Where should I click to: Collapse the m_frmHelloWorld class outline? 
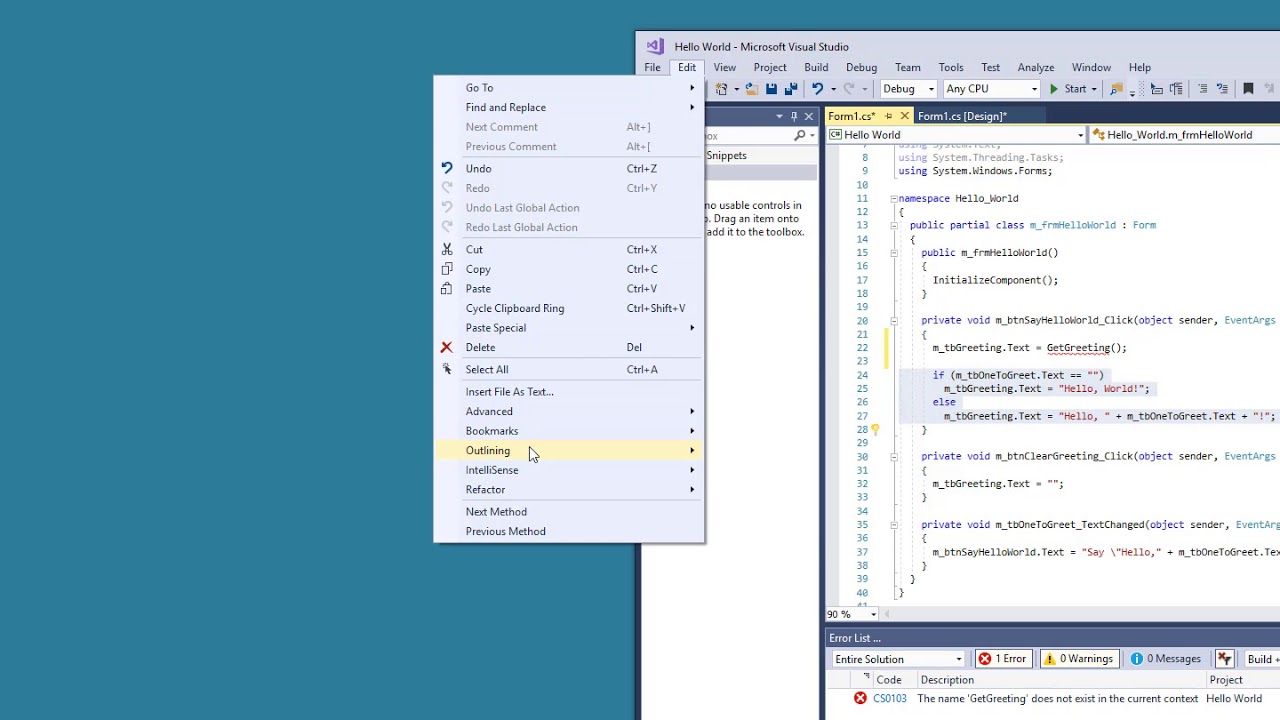click(894, 225)
